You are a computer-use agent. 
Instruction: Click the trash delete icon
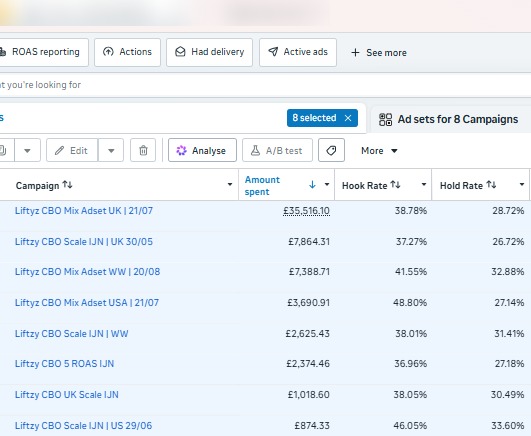[x=143, y=150]
